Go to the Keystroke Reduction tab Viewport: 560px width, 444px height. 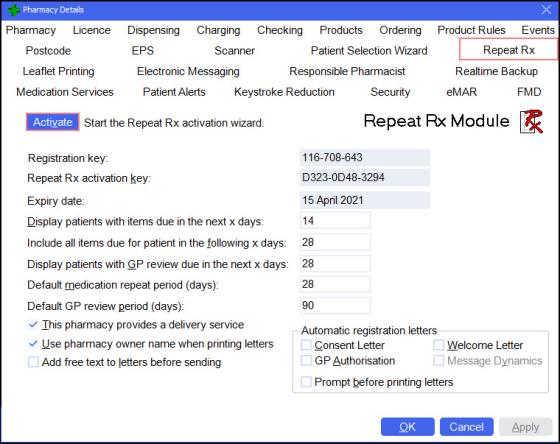click(x=284, y=92)
